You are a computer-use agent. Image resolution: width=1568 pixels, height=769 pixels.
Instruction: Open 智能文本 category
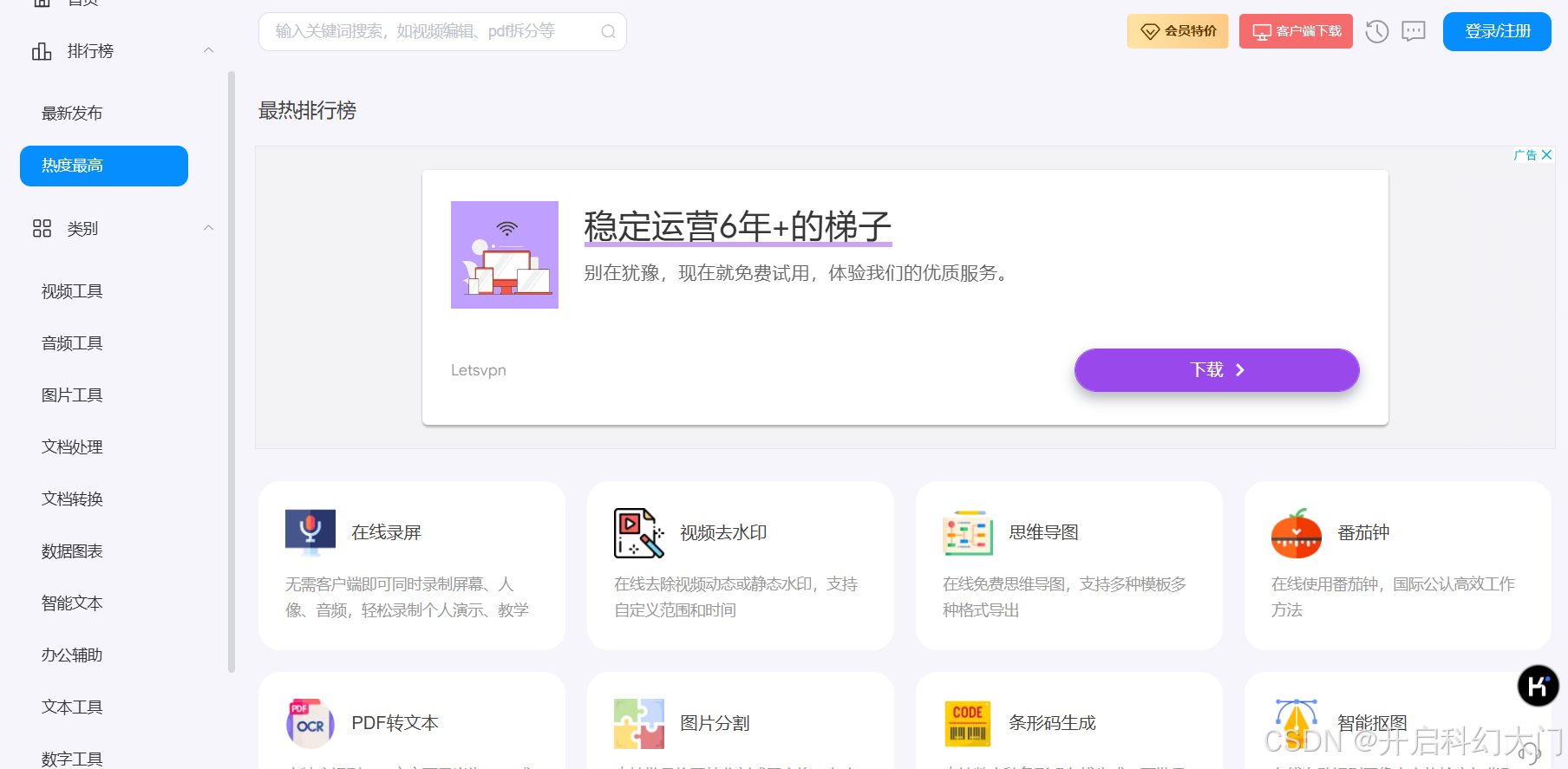(72, 603)
